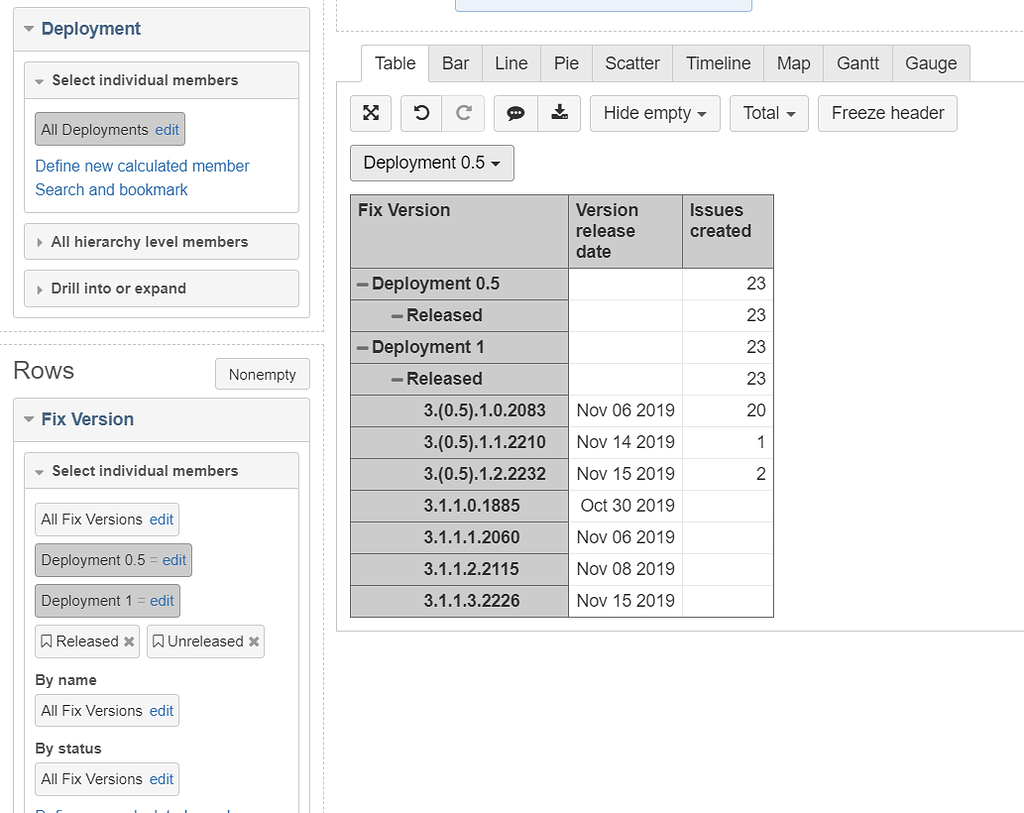Open the Deployment 0.5 page filter
The width and height of the screenshot is (1024, 813).
click(431, 163)
